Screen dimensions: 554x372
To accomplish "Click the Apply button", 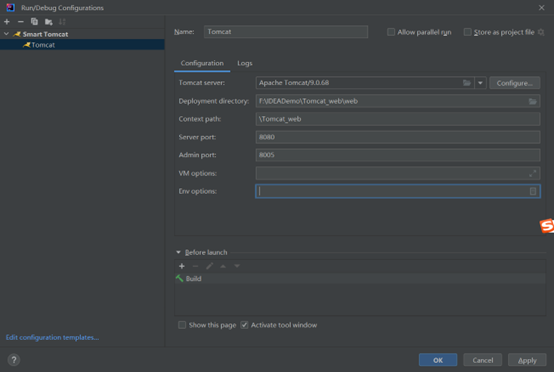I will [527, 360].
